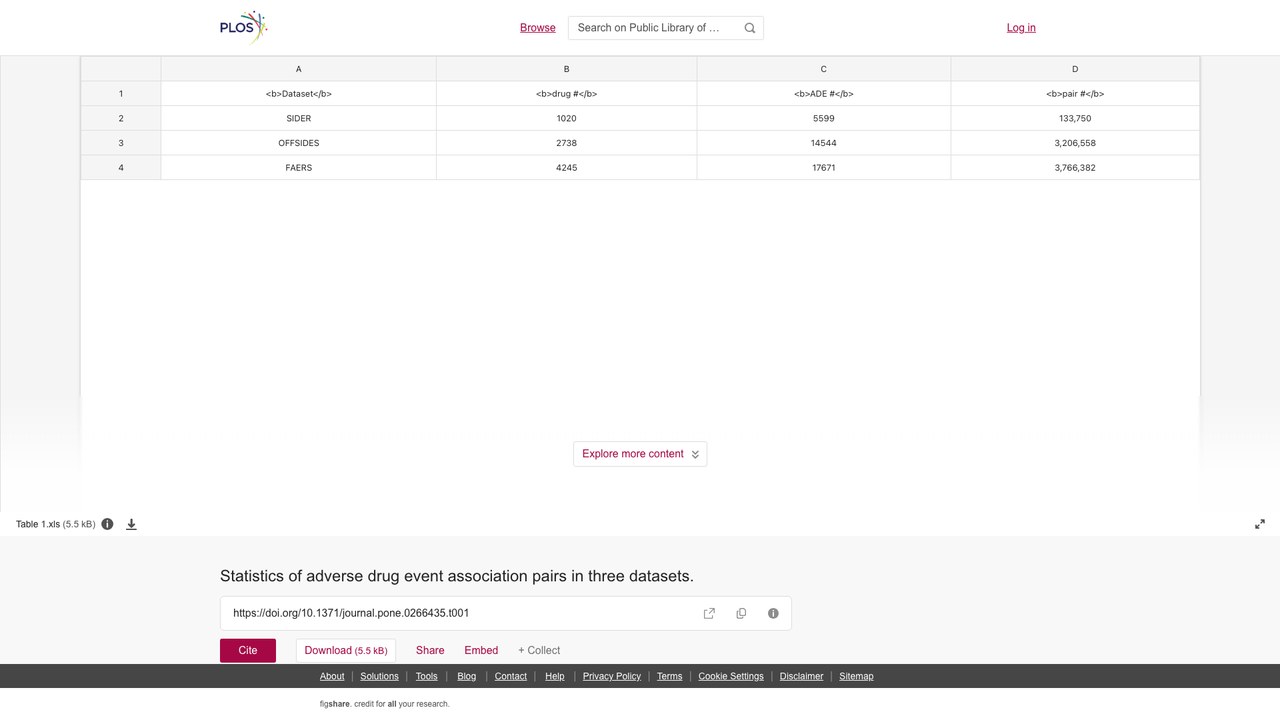Expand Explore more content

640,454
